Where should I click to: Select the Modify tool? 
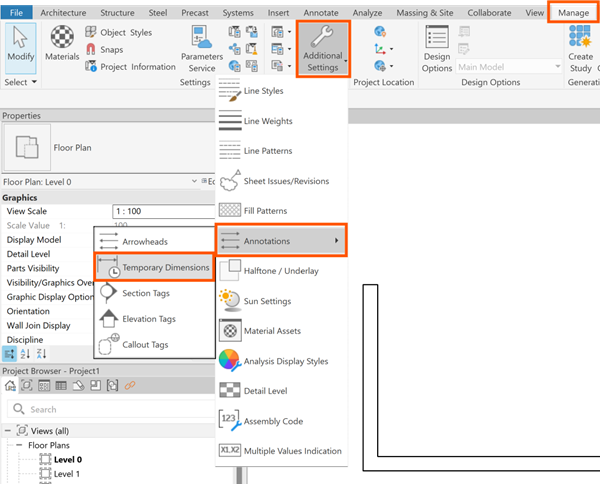pyautogui.click(x=21, y=47)
